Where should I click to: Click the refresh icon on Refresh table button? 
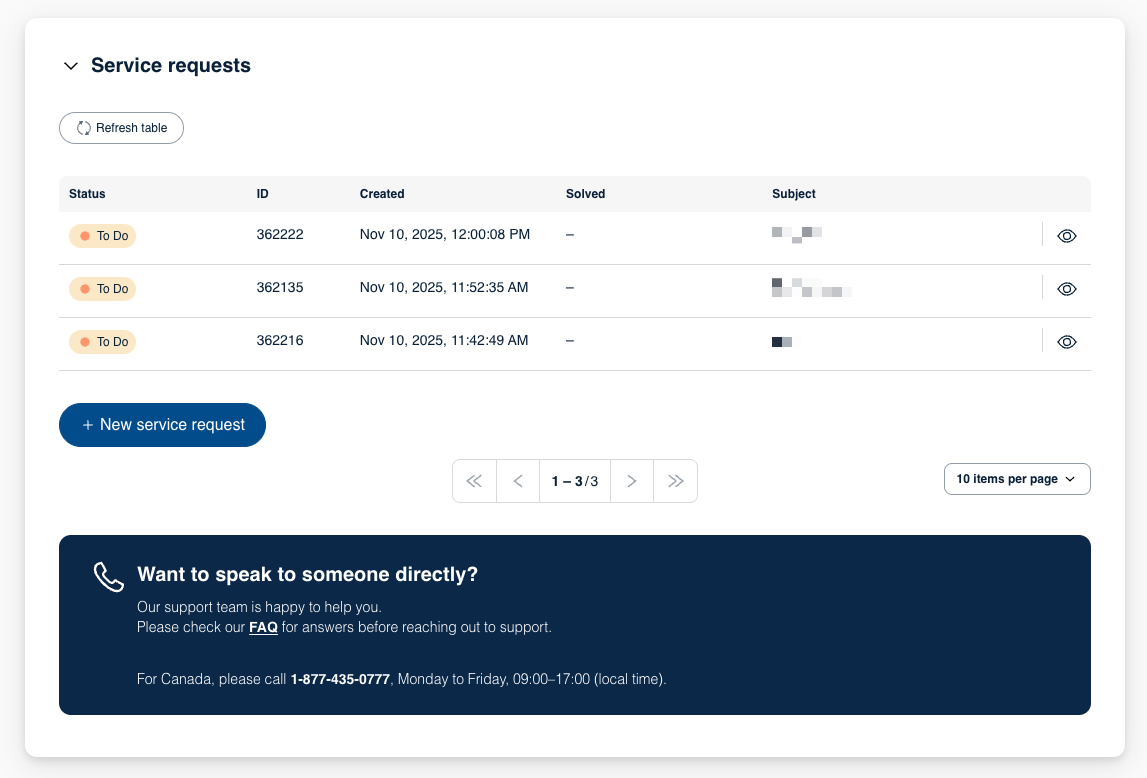[x=84, y=128]
